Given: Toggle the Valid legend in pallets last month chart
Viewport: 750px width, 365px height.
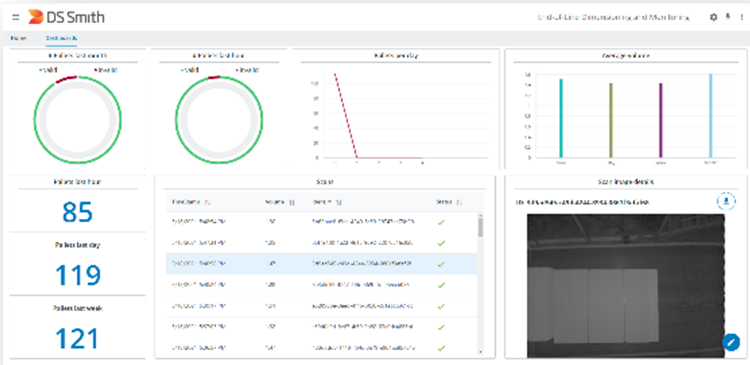Looking at the screenshot, I should 48,70.
